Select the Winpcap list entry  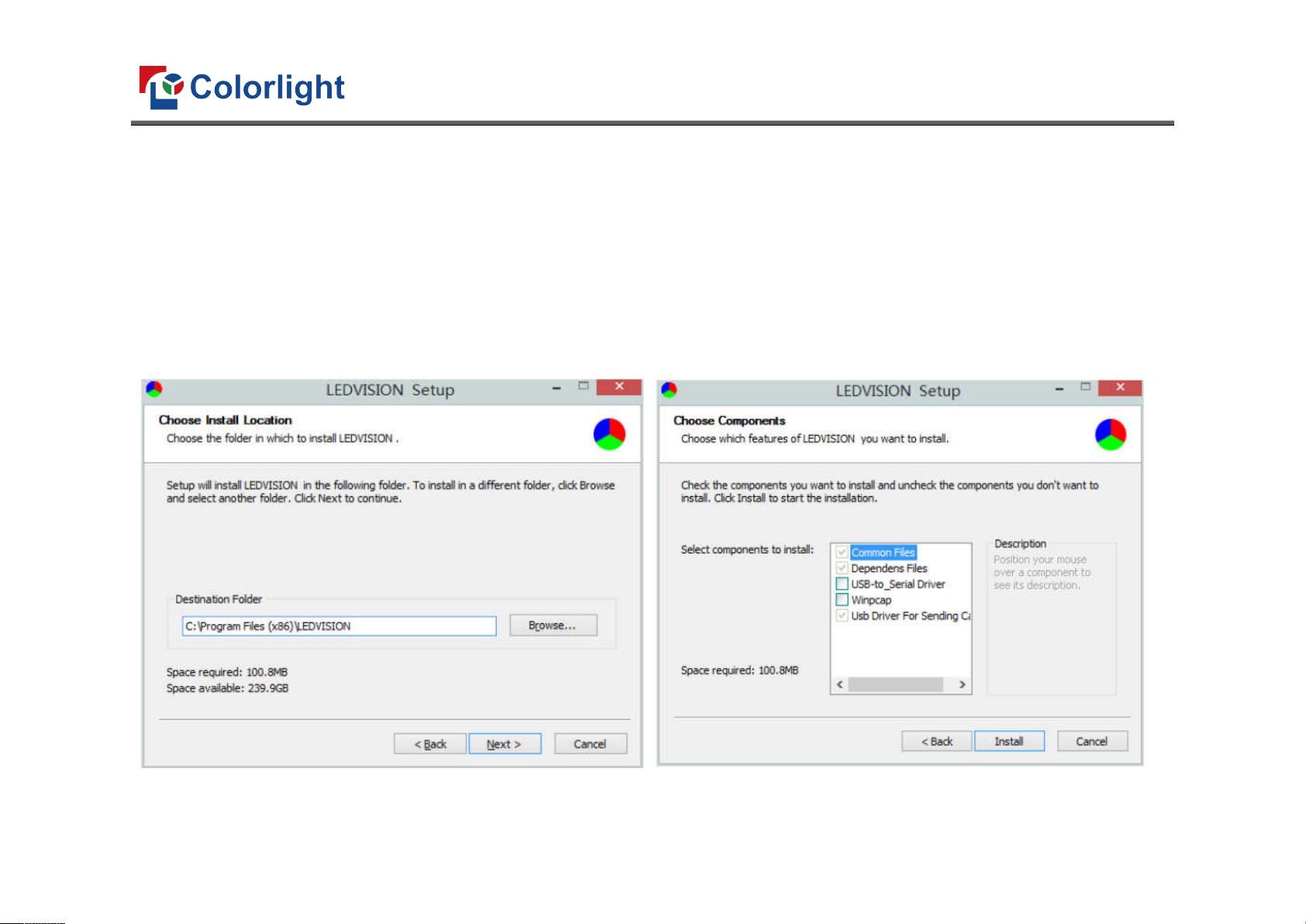(x=871, y=600)
